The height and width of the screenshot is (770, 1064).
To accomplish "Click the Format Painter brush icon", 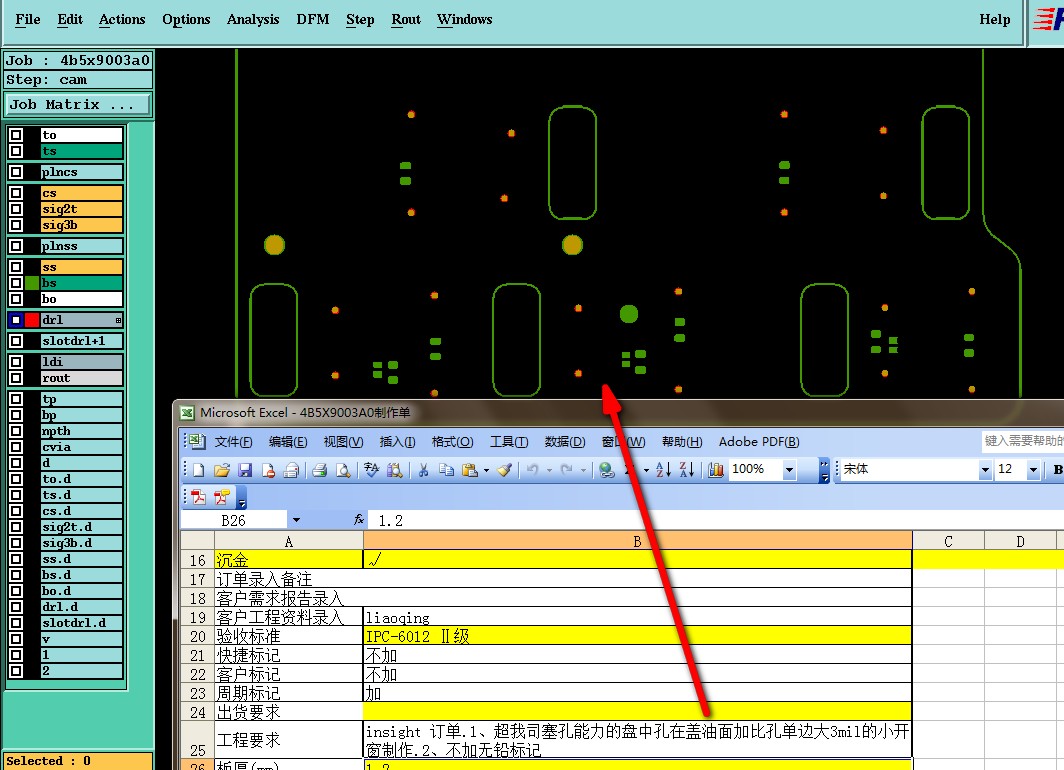I will click(504, 469).
